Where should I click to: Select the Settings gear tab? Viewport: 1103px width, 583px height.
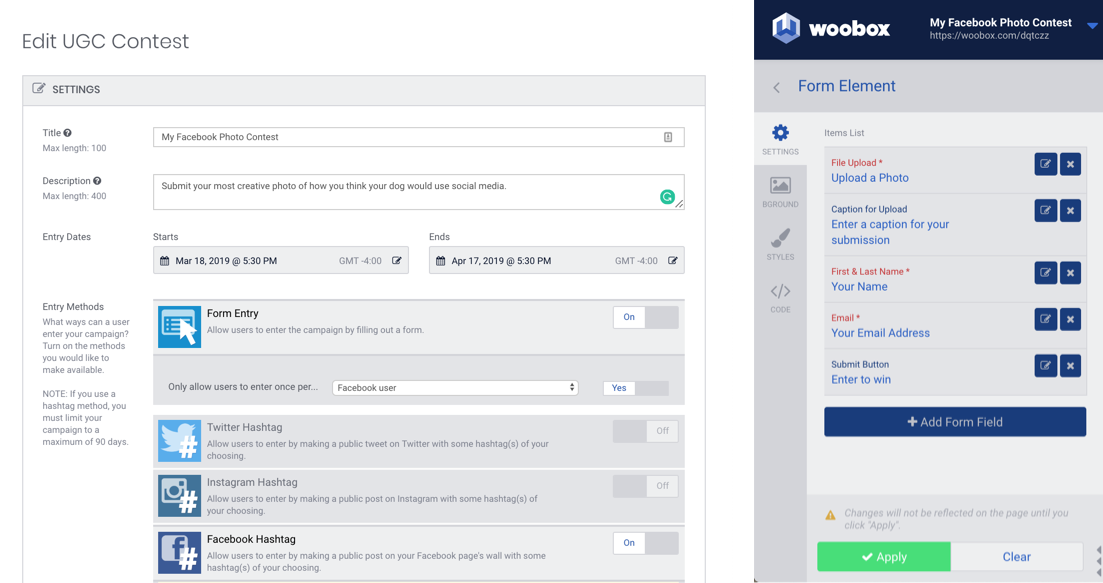coord(780,139)
